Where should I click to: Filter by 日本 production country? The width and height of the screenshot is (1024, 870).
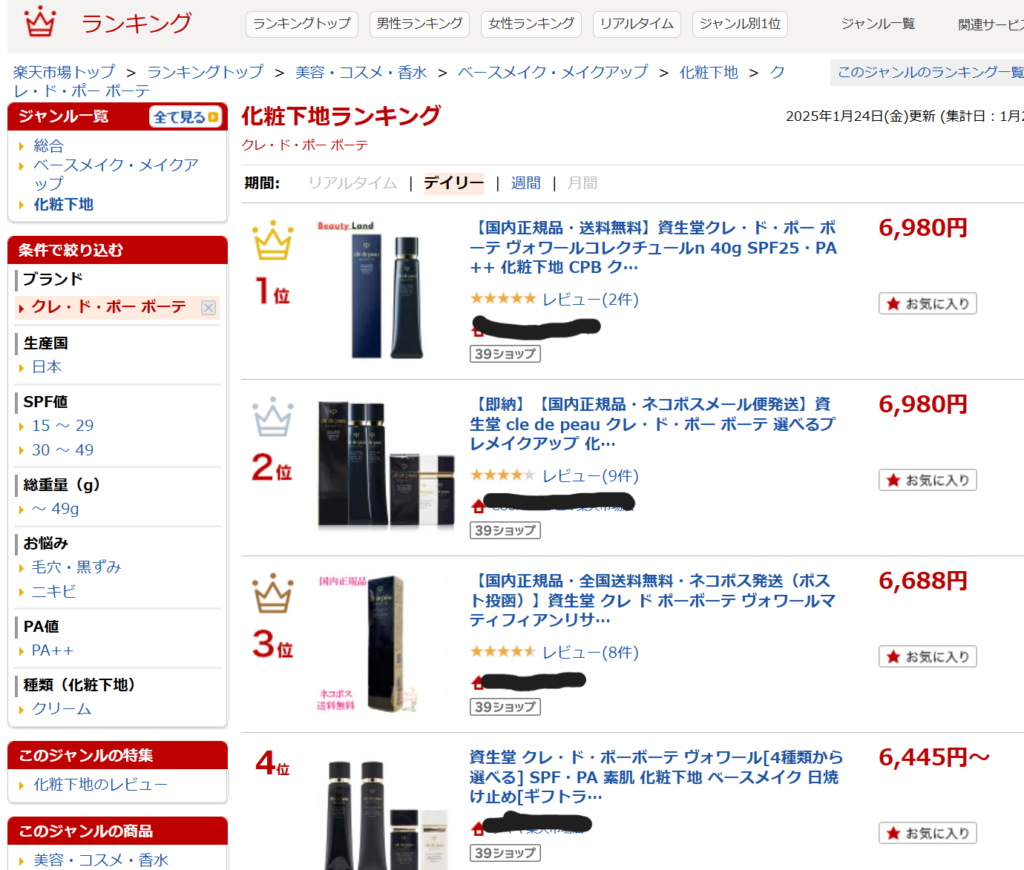click(x=47, y=367)
